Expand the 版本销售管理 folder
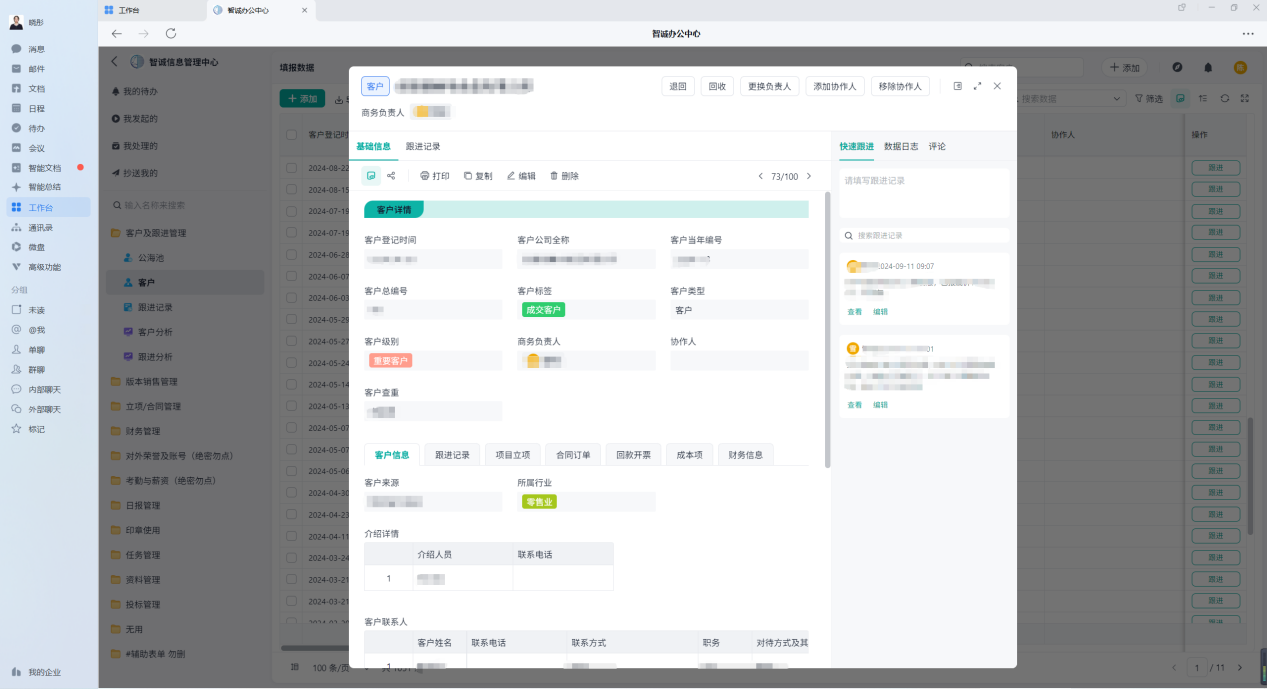 click(150, 382)
